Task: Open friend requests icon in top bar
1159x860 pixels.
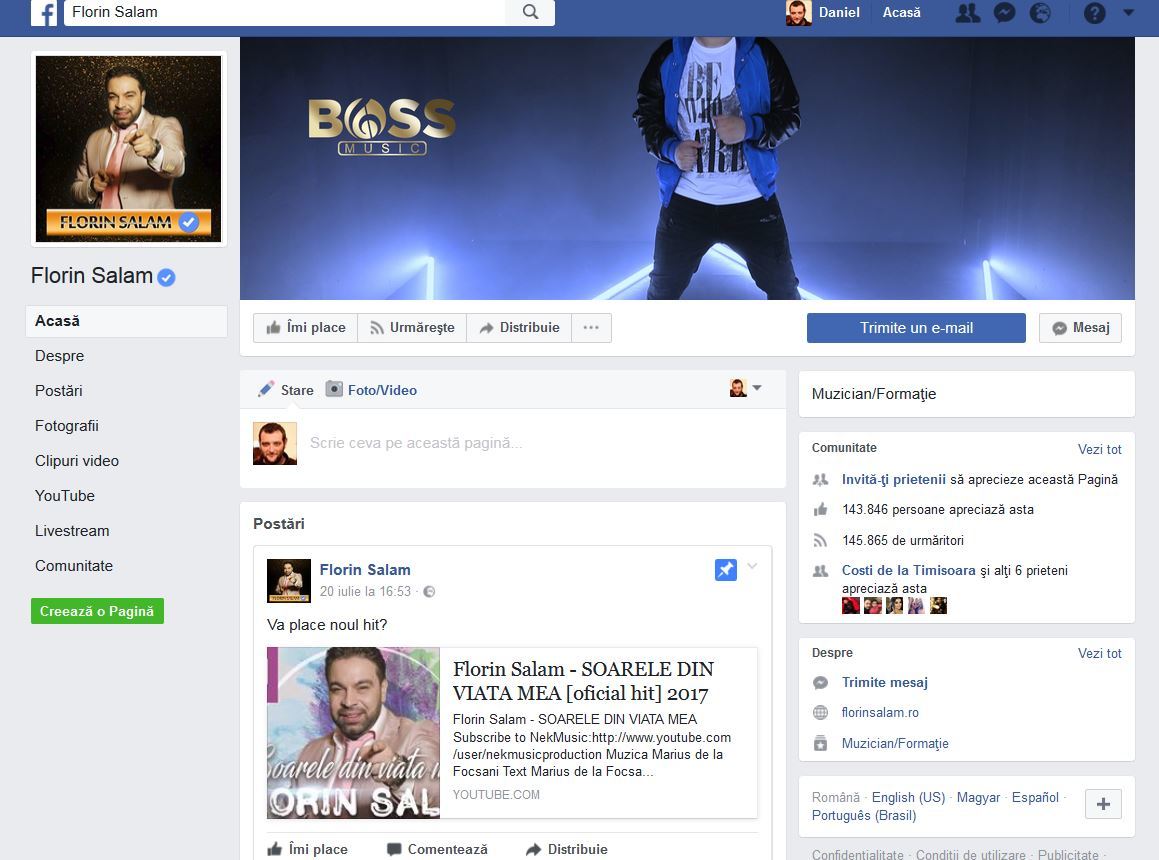Action: pyautogui.click(x=967, y=13)
